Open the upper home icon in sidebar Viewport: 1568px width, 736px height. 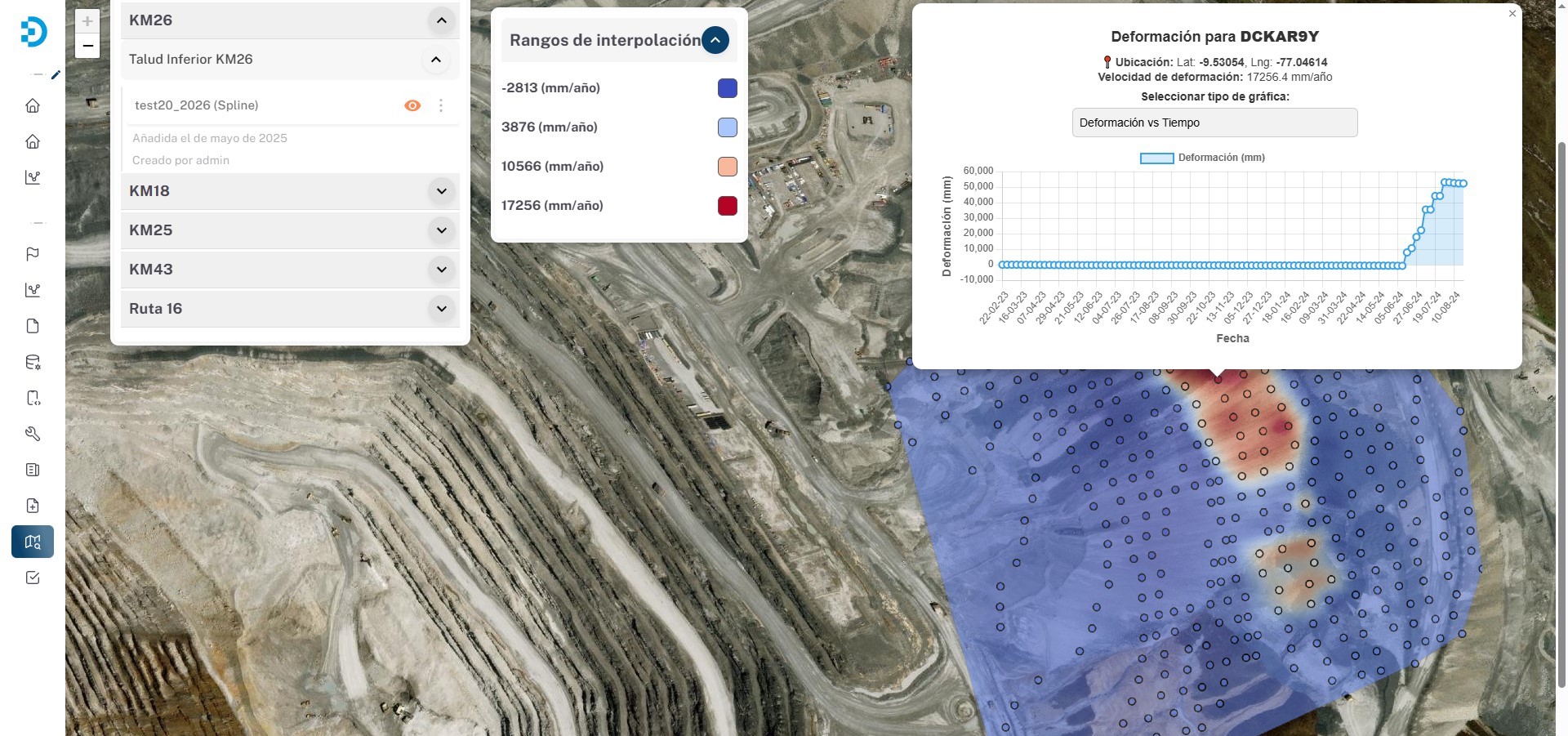pyautogui.click(x=33, y=105)
